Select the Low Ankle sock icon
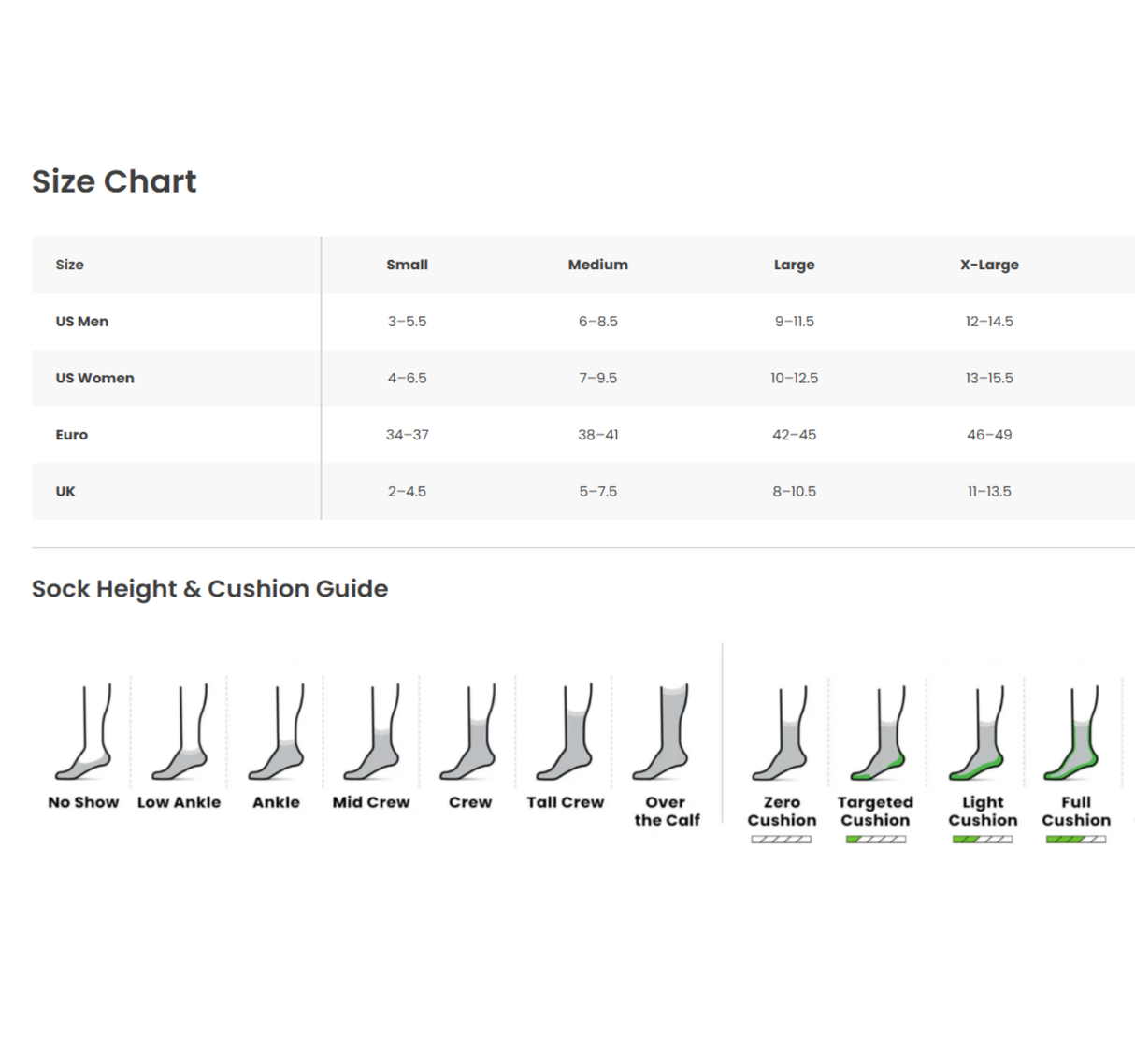Screen dimensions: 1135x1064 coord(180,733)
